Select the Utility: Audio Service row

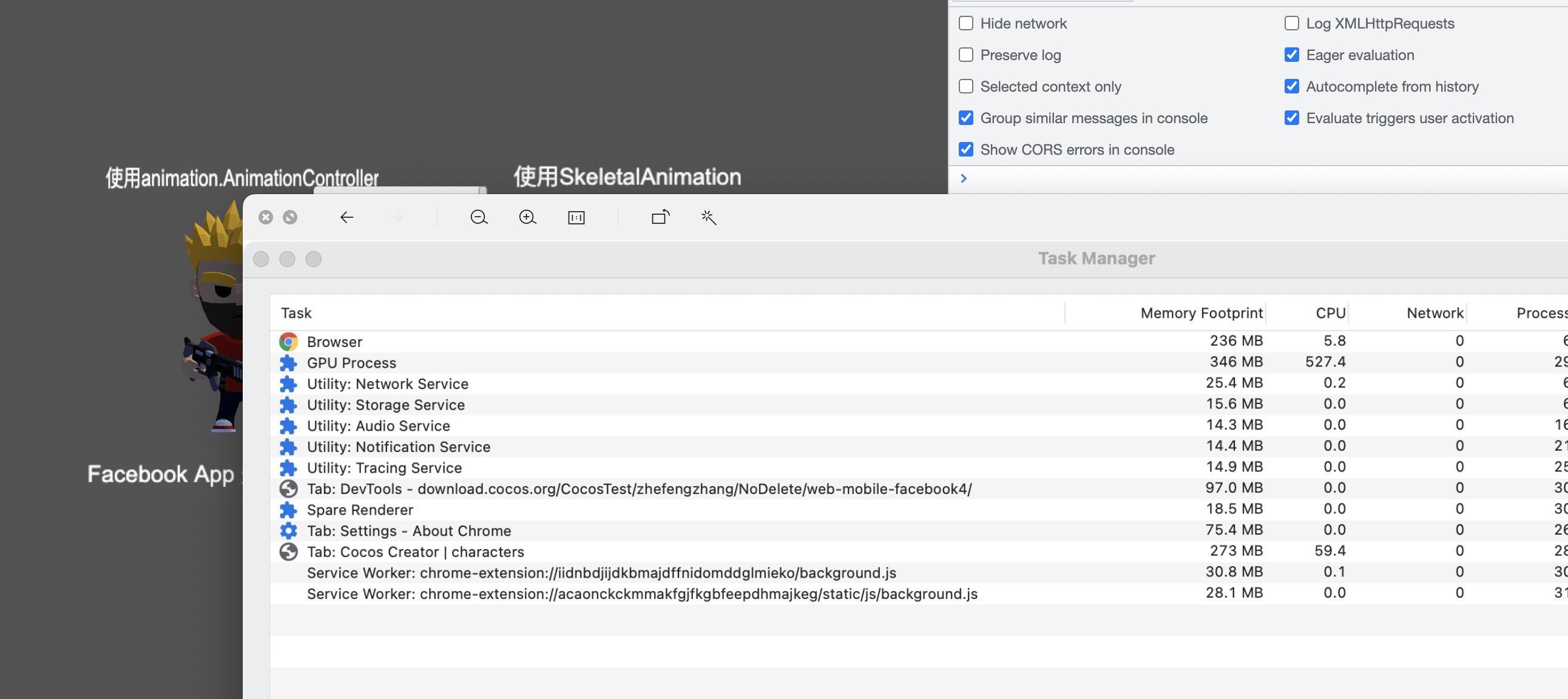click(x=378, y=425)
